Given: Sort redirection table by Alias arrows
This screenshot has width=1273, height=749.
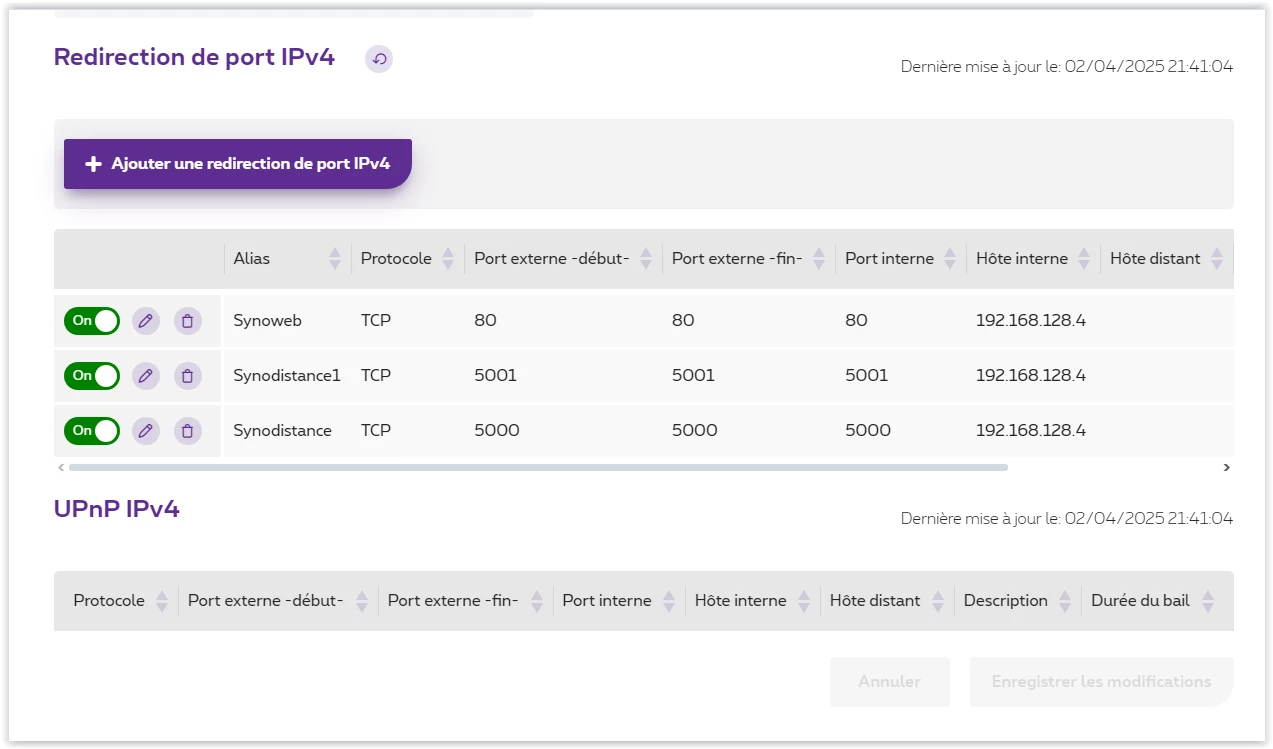Looking at the screenshot, I should coord(335,259).
